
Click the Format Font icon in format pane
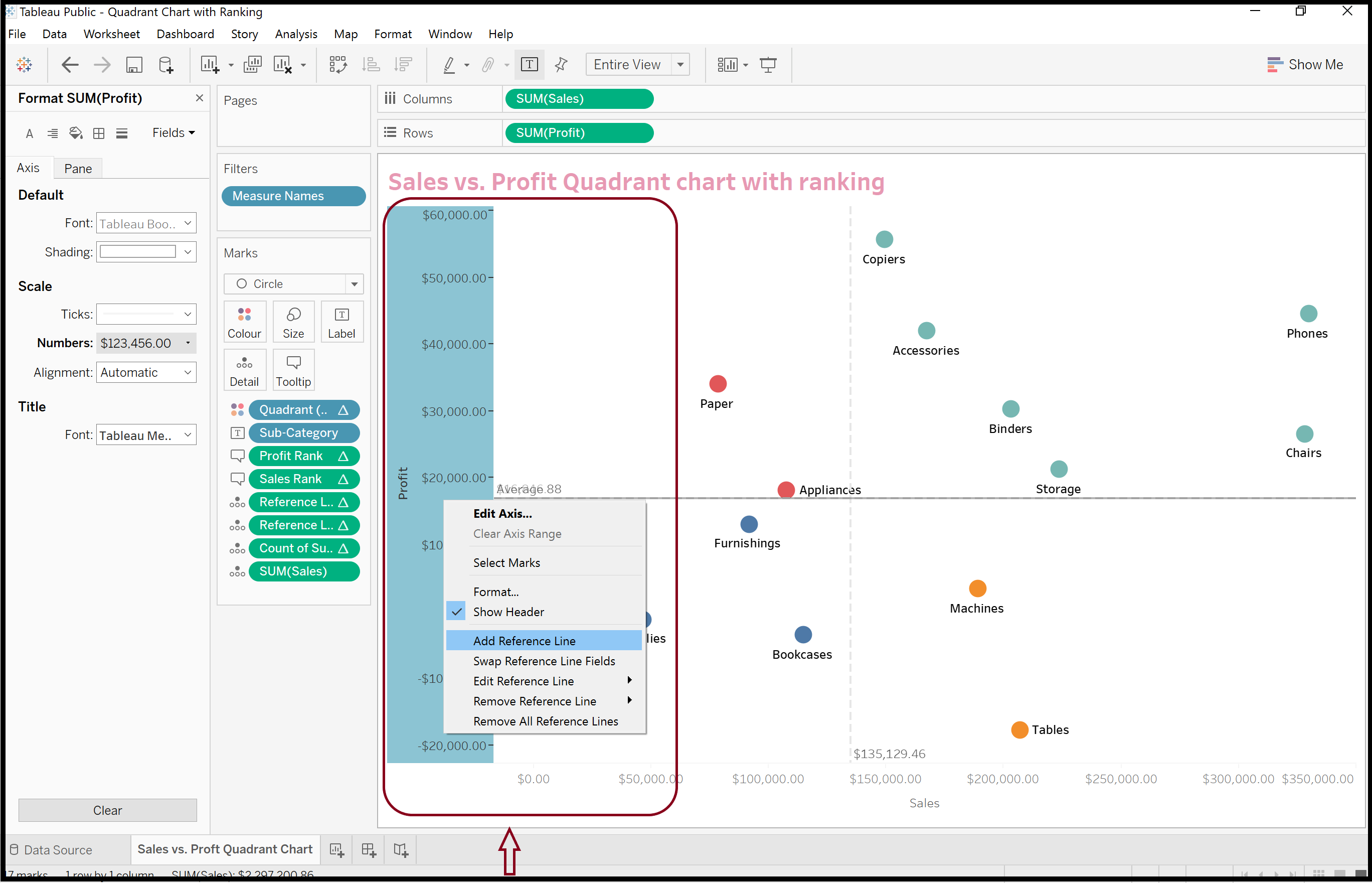click(x=30, y=133)
